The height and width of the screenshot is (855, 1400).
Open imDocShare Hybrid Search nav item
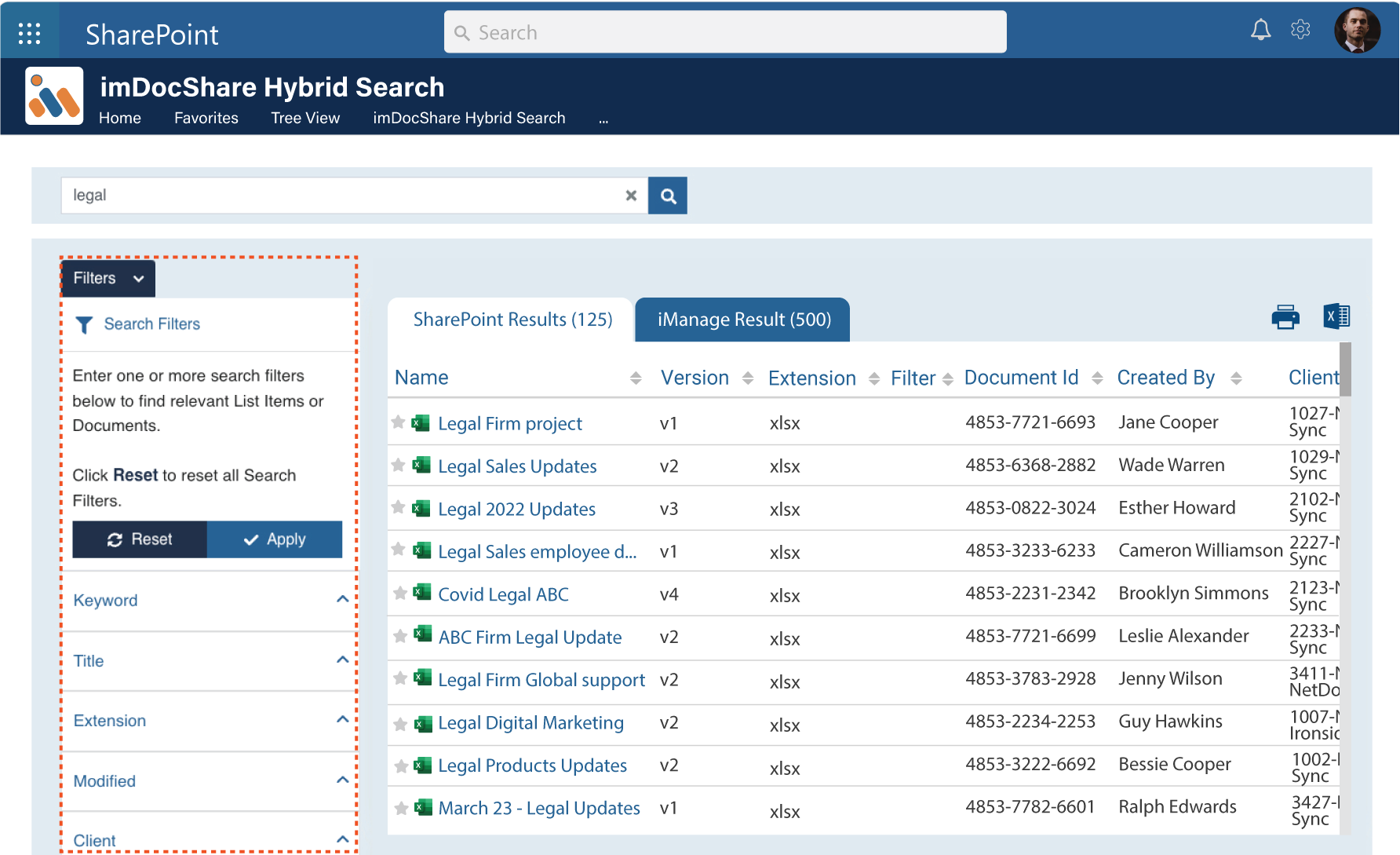[469, 118]
